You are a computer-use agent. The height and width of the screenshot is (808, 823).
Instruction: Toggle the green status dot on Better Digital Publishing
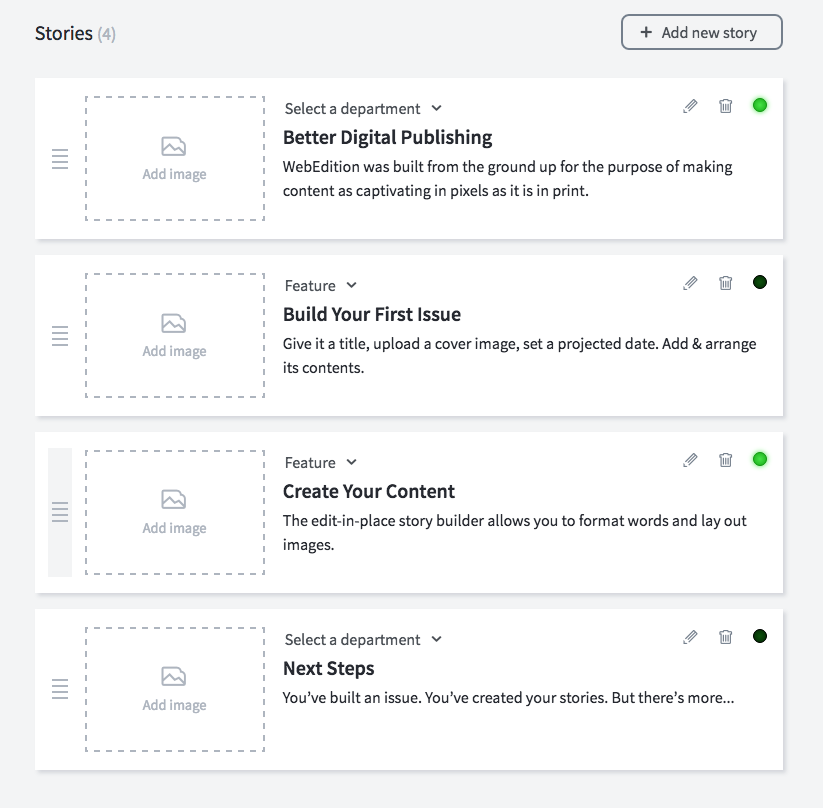point(760,105)
